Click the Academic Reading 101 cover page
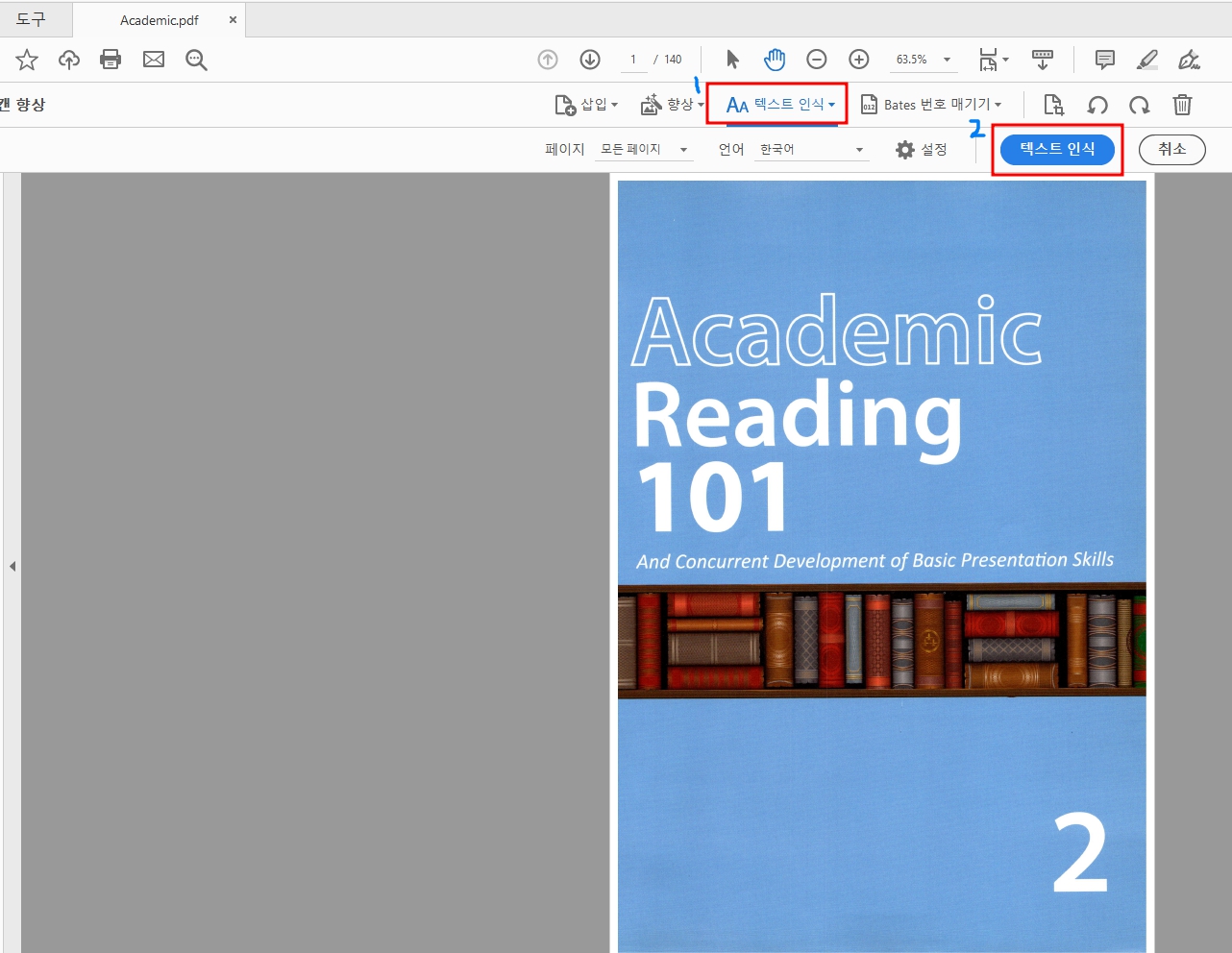 [x=881, y=566]
